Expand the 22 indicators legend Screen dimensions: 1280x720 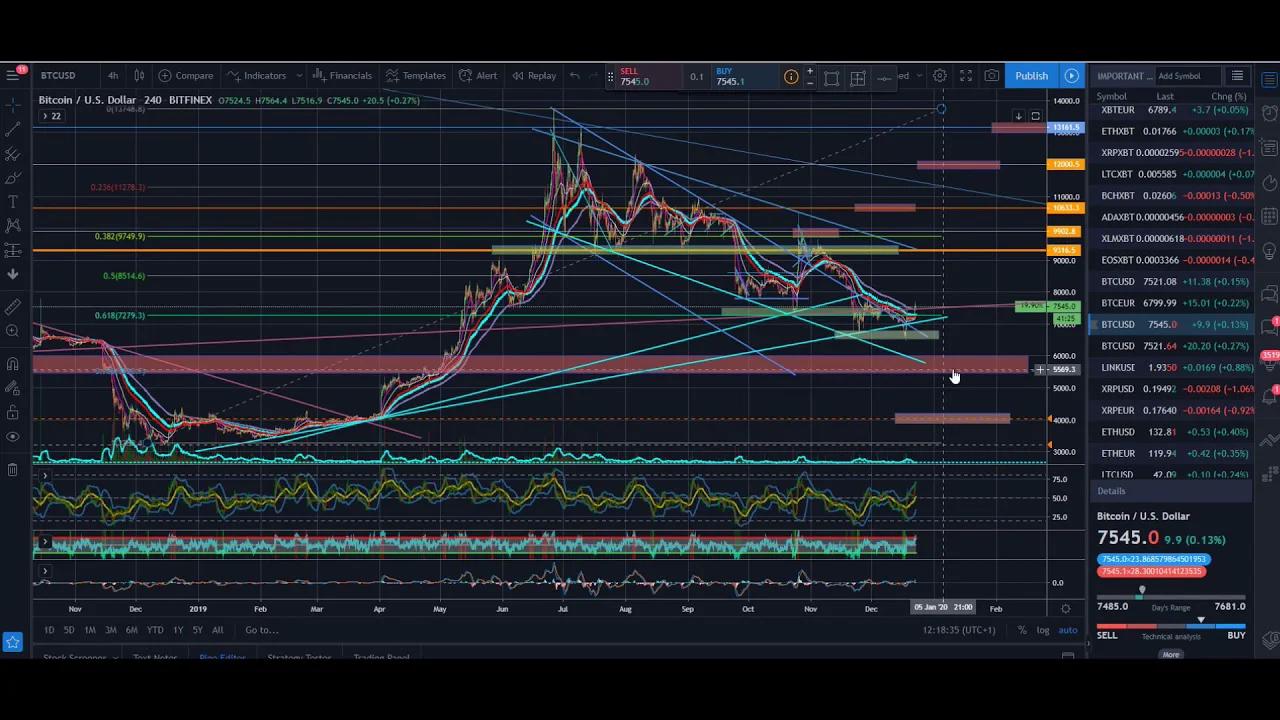tap(51, 116)
